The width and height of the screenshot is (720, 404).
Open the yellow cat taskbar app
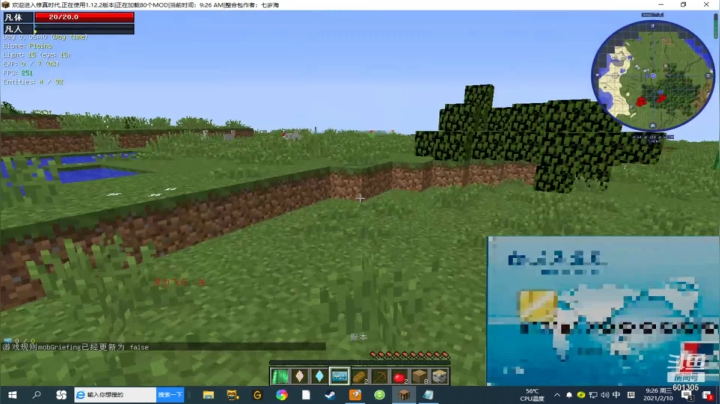[233, 395]
